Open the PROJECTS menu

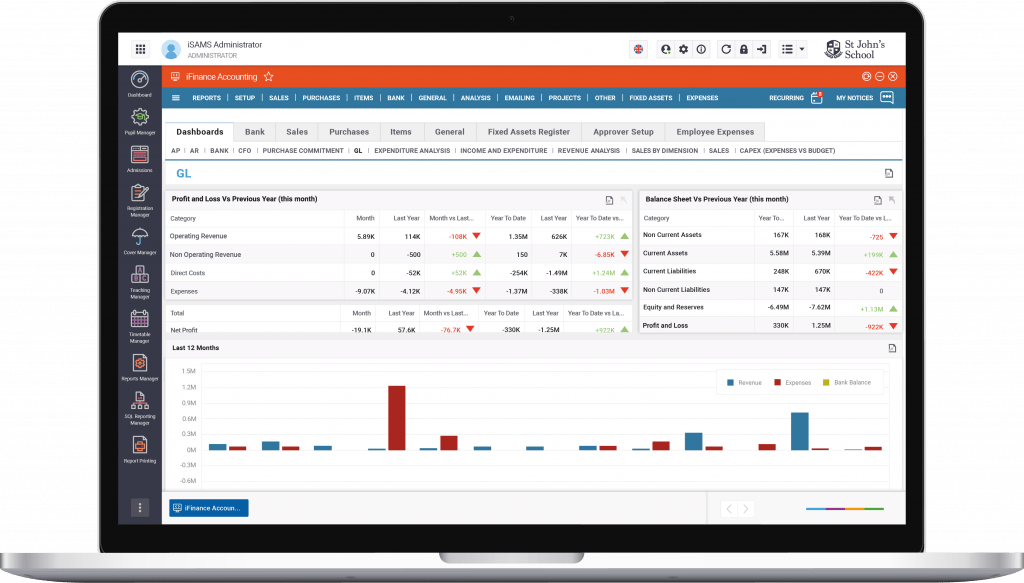tap(564, 98)
